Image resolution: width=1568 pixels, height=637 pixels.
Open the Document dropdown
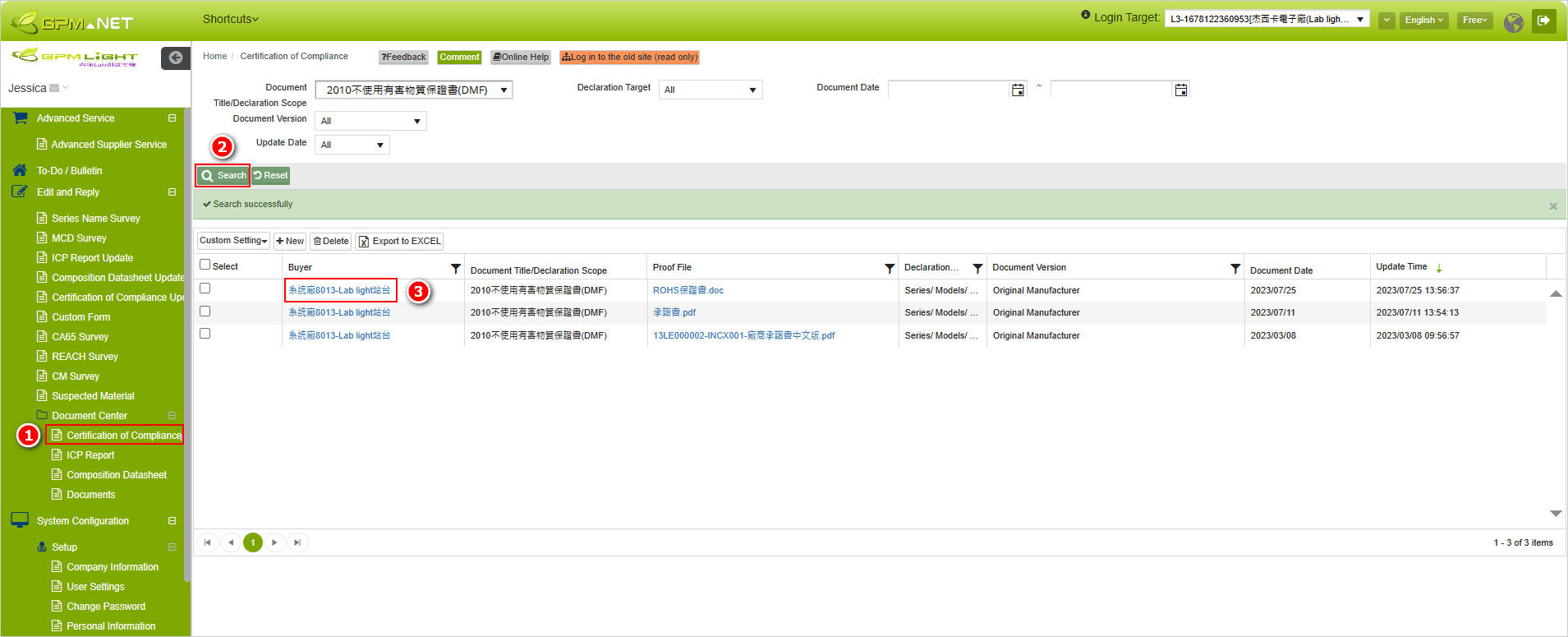click(x=414, y=90)
